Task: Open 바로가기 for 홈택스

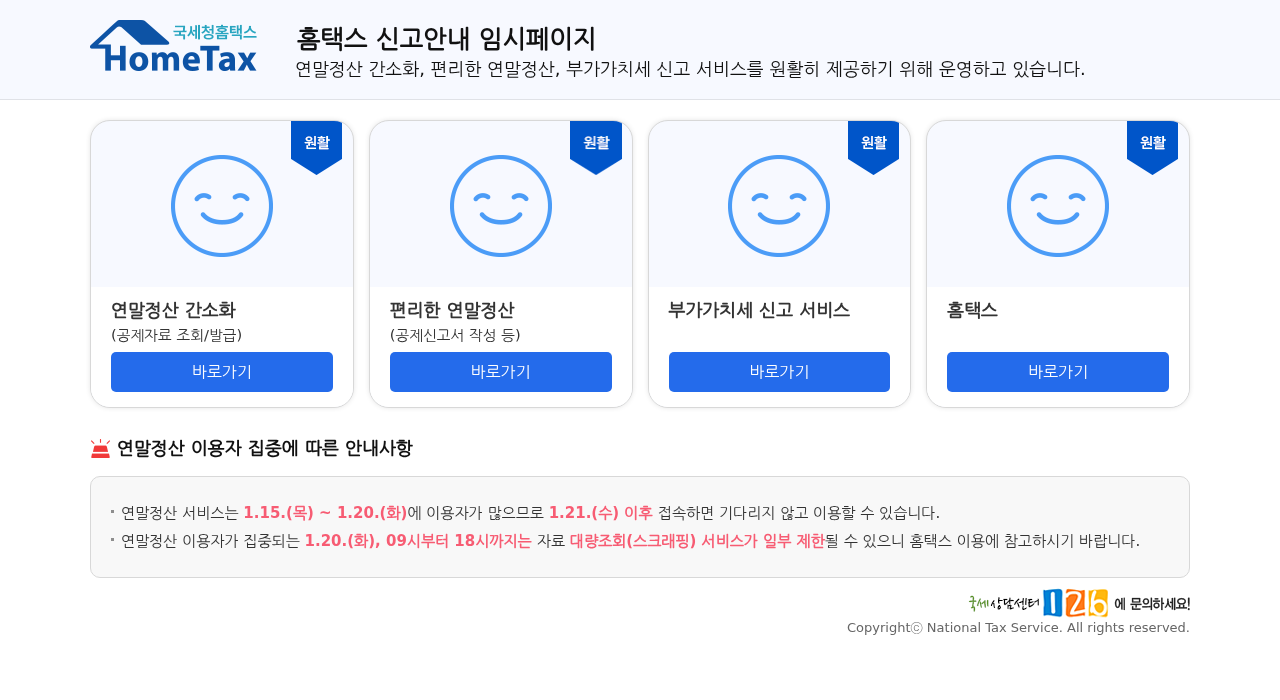Action: (1057, 371)
